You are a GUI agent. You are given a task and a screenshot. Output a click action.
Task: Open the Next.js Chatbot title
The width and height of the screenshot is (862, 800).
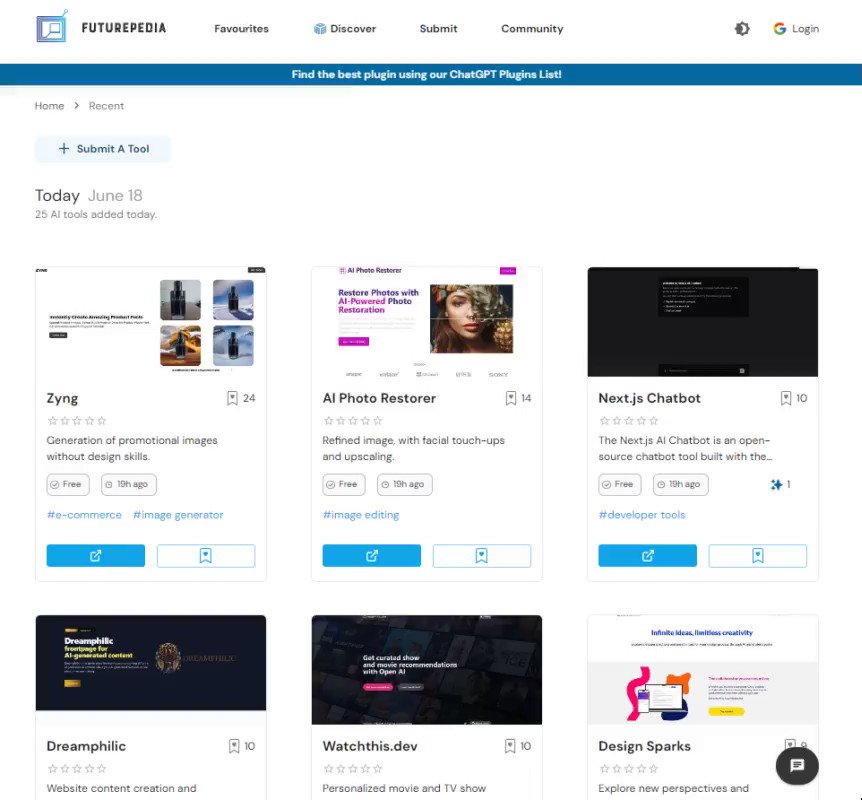click(649, 398)
